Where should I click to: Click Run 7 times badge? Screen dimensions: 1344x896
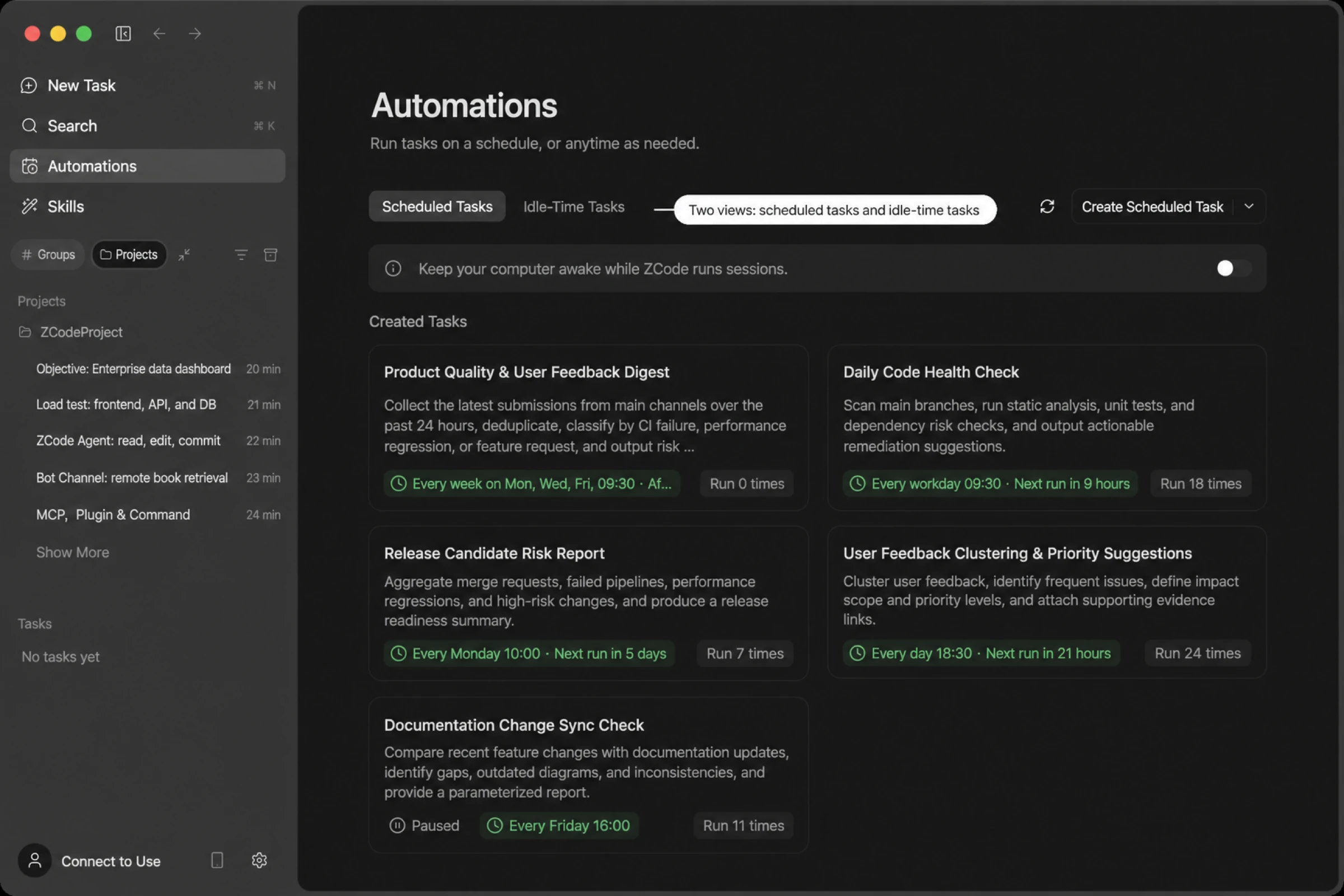click(745, 653)
